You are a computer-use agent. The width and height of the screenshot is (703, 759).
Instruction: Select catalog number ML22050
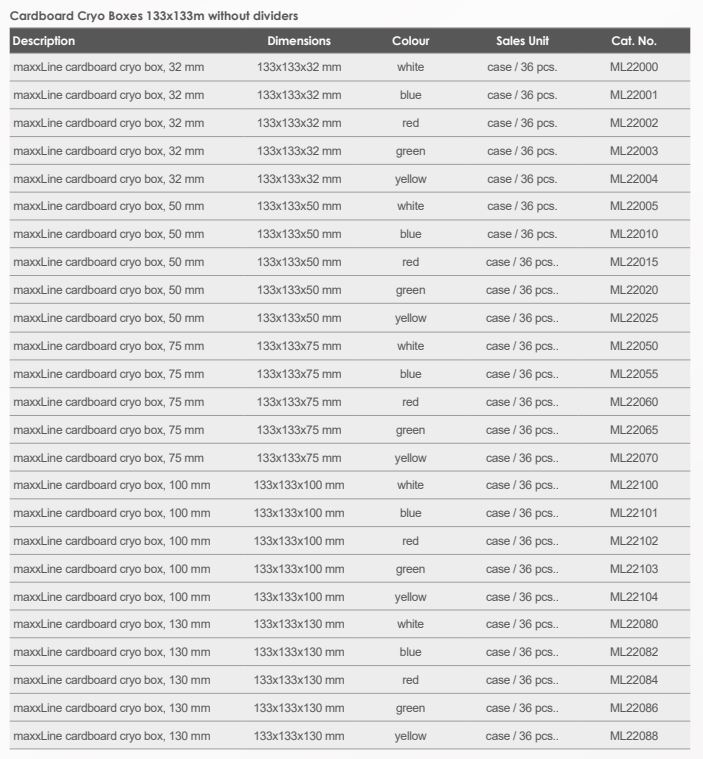634,346
